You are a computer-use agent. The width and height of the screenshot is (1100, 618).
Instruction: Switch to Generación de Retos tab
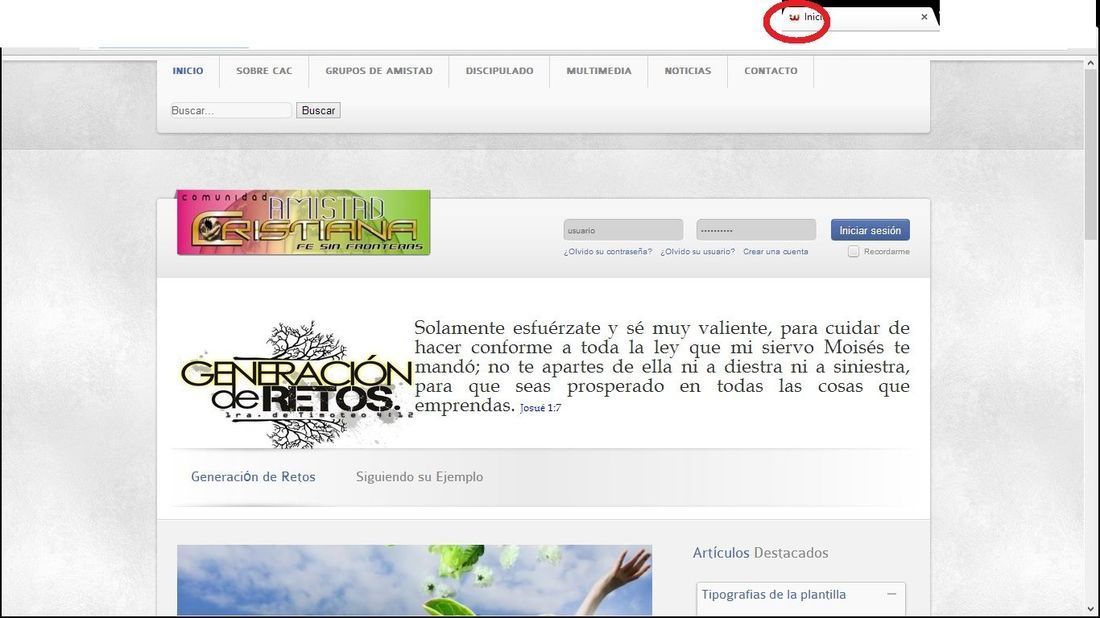tap(253, 477)
